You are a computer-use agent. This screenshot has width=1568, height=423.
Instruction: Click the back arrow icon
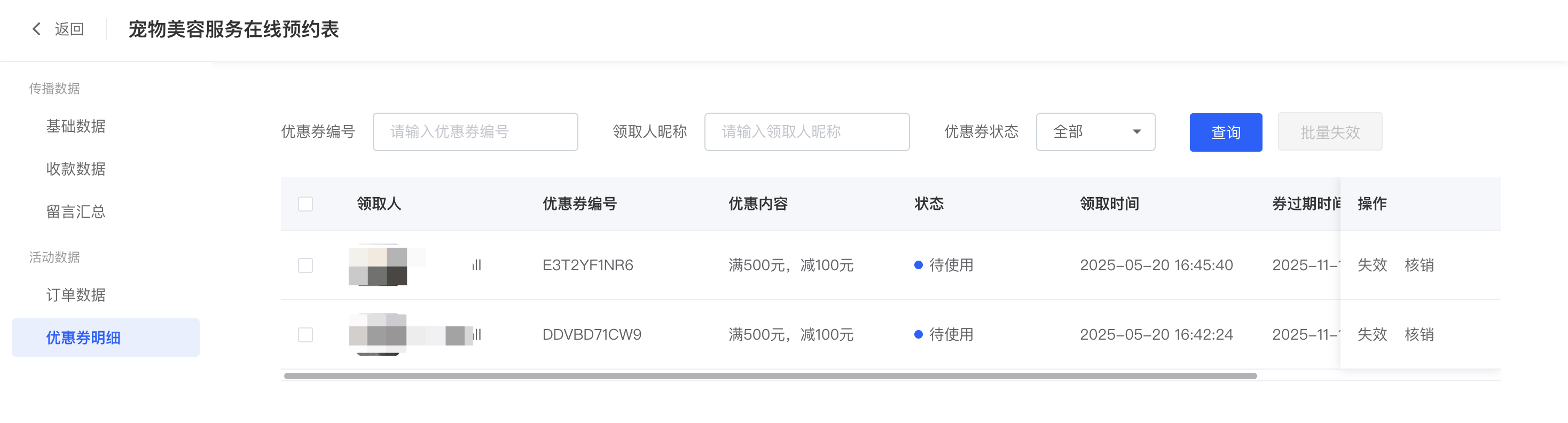coord(36,29)
